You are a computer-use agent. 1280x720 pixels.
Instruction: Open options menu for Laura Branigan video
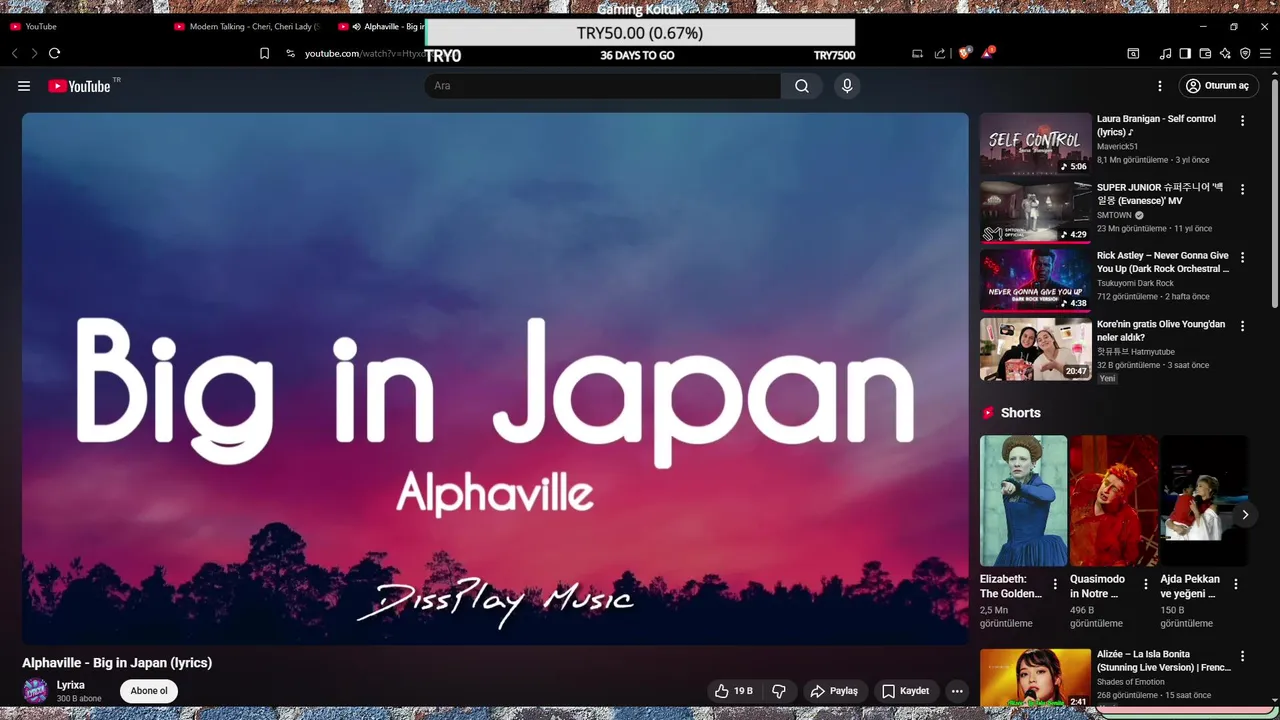point(1243,121)
